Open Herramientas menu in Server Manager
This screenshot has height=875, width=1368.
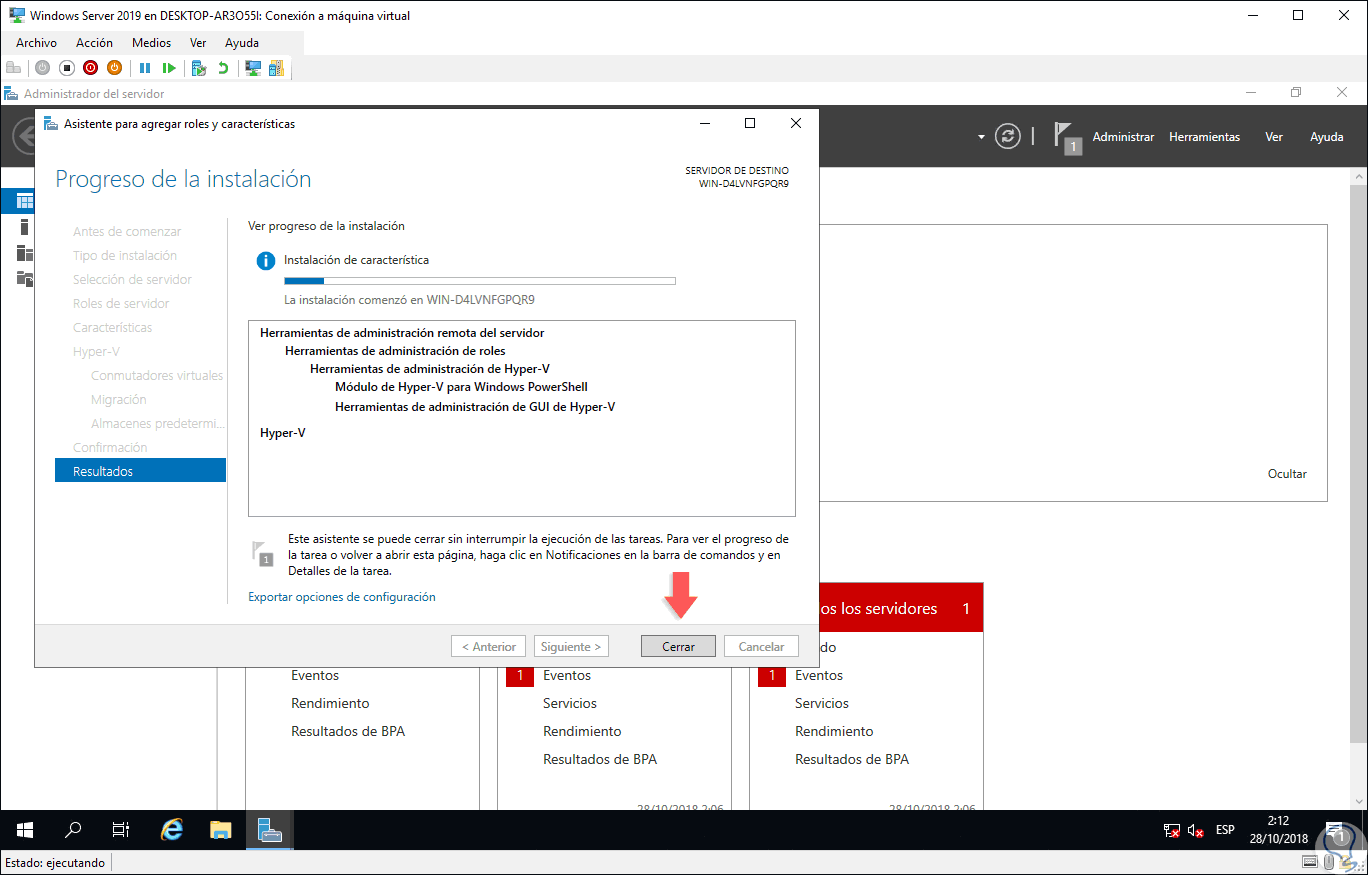click(x=1204, y=137)
